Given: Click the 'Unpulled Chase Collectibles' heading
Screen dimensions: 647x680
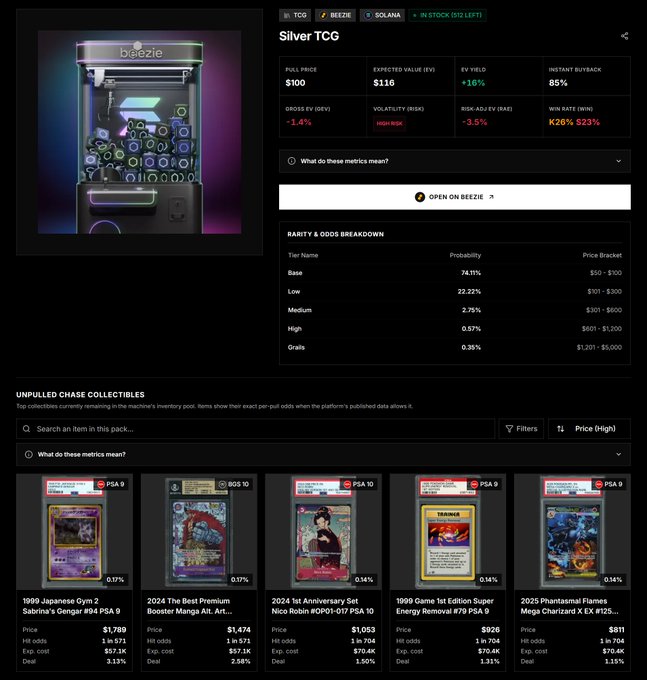Looking at the screenshot, I should pyautogui.click(x=80, y=395).
